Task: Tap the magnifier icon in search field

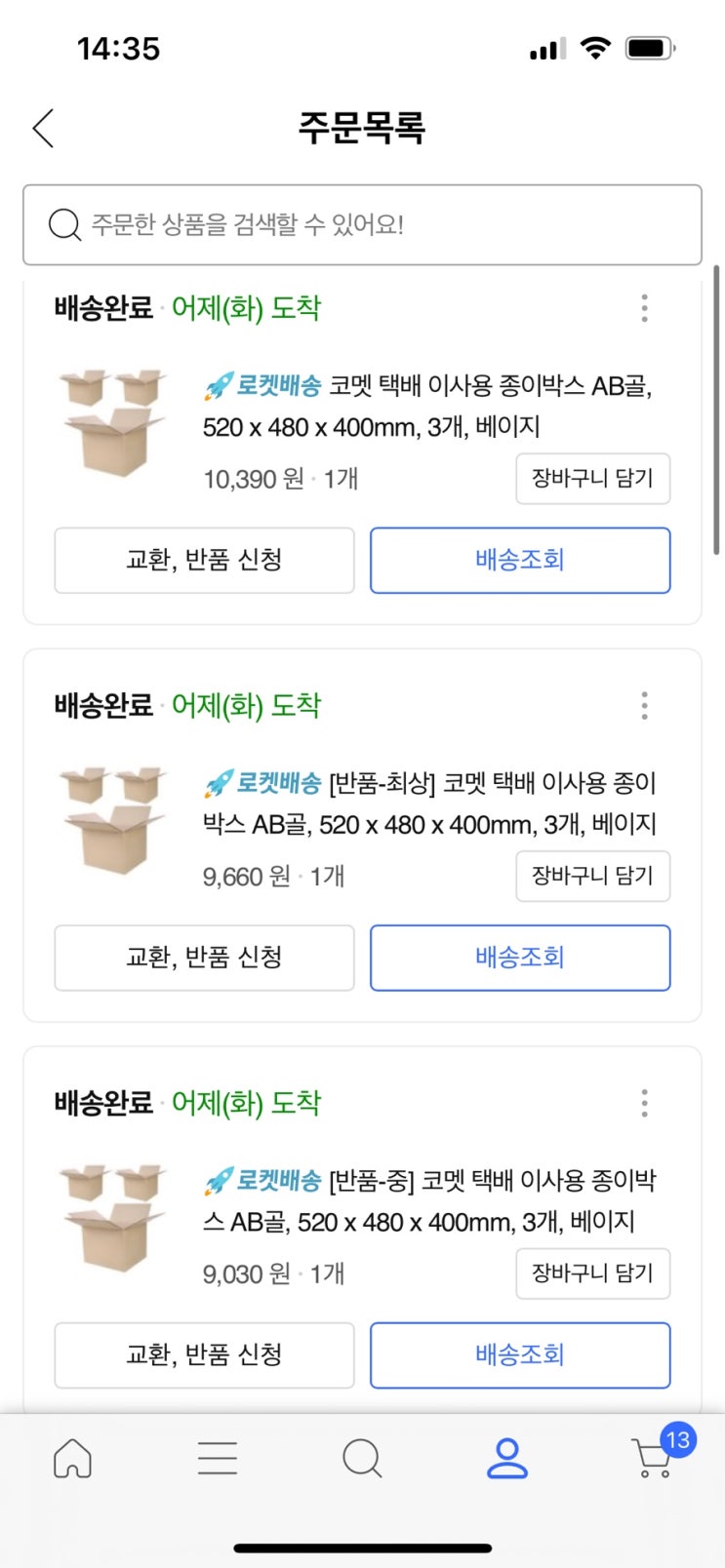Action: (64, 224)
